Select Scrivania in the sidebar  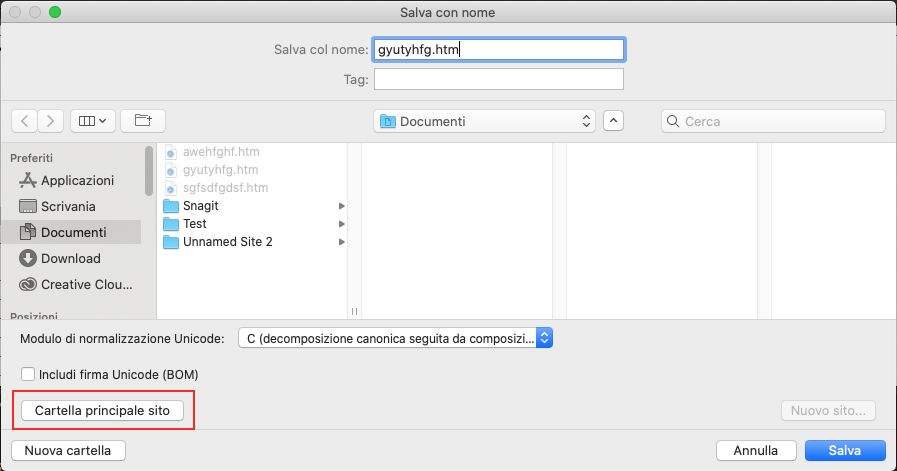[68, 207]
